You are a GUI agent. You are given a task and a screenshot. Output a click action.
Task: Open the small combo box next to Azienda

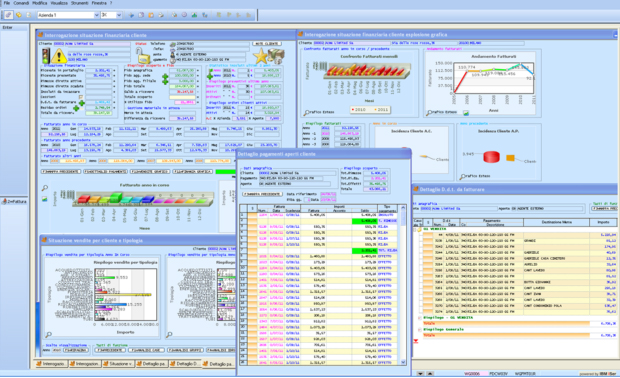pos(111,15)
